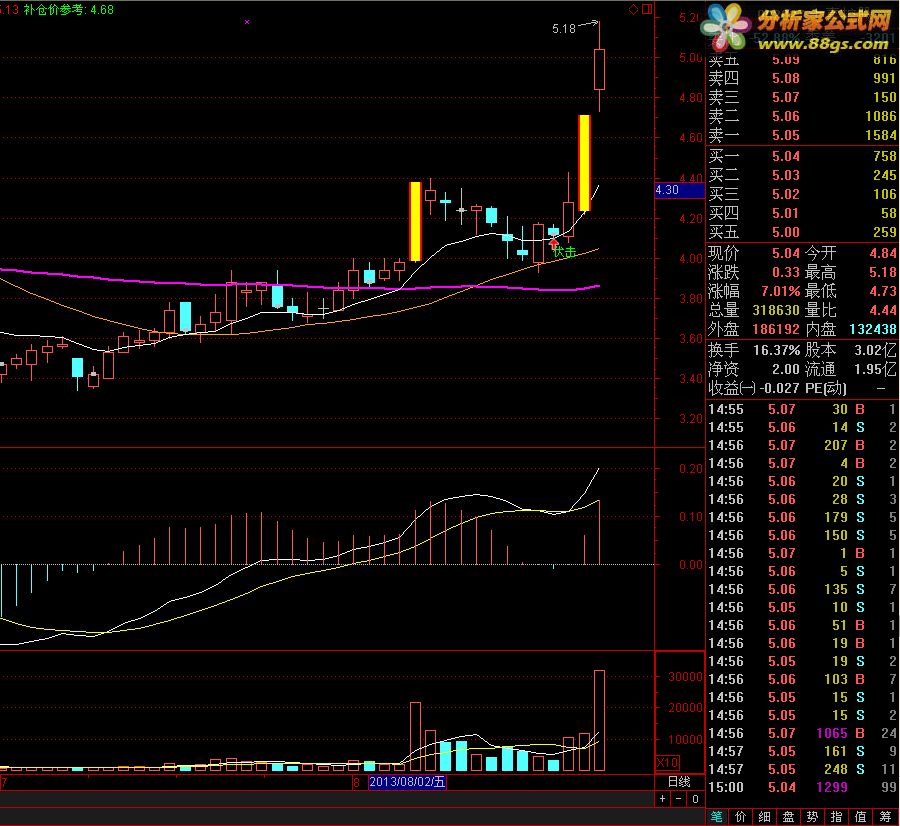The height and width of the screenshot is (826, 900).
Task: Click the 买三 bid row at 5.02
Action: (802, 194)
